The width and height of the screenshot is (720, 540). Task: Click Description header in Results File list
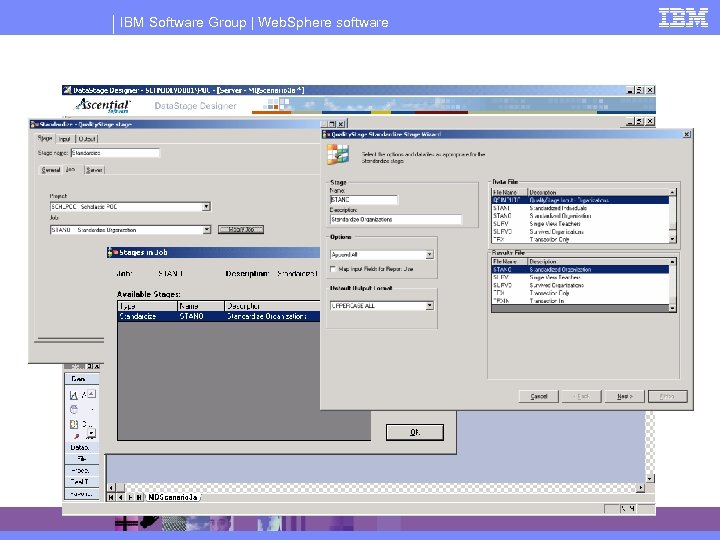pyautogui.click(x=598, y=261)
